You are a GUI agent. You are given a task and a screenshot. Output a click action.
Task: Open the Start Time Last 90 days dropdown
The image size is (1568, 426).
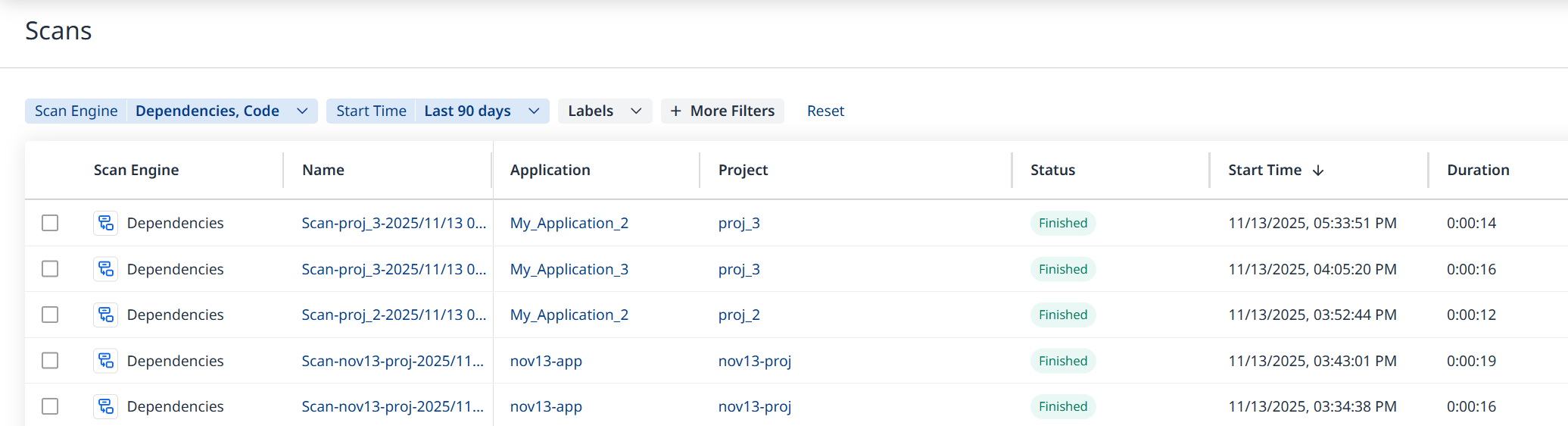[x=534, y=111]
